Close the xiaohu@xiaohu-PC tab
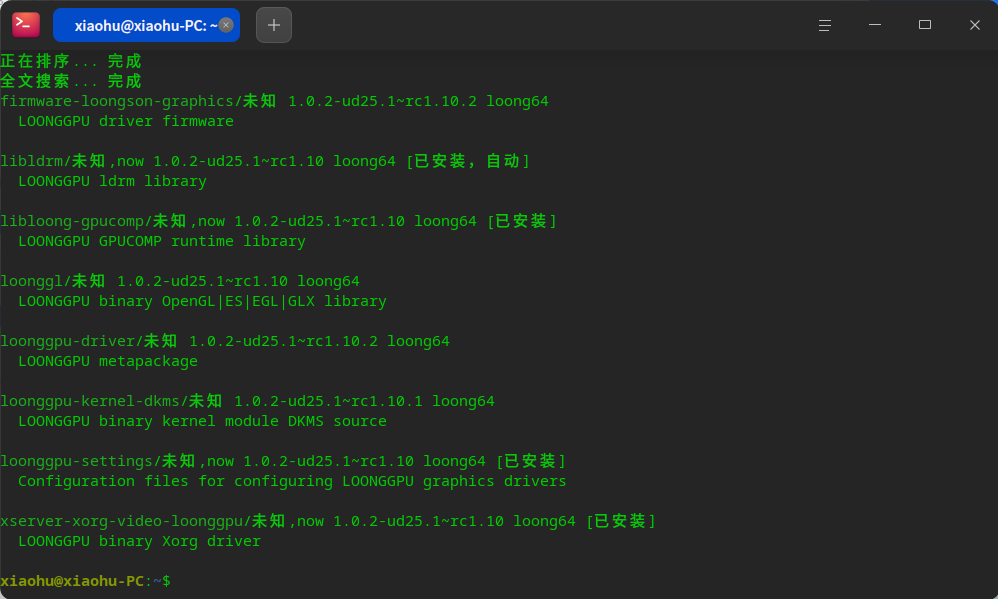The width and height of the screenshot is (998, 599). pos(226,25)
